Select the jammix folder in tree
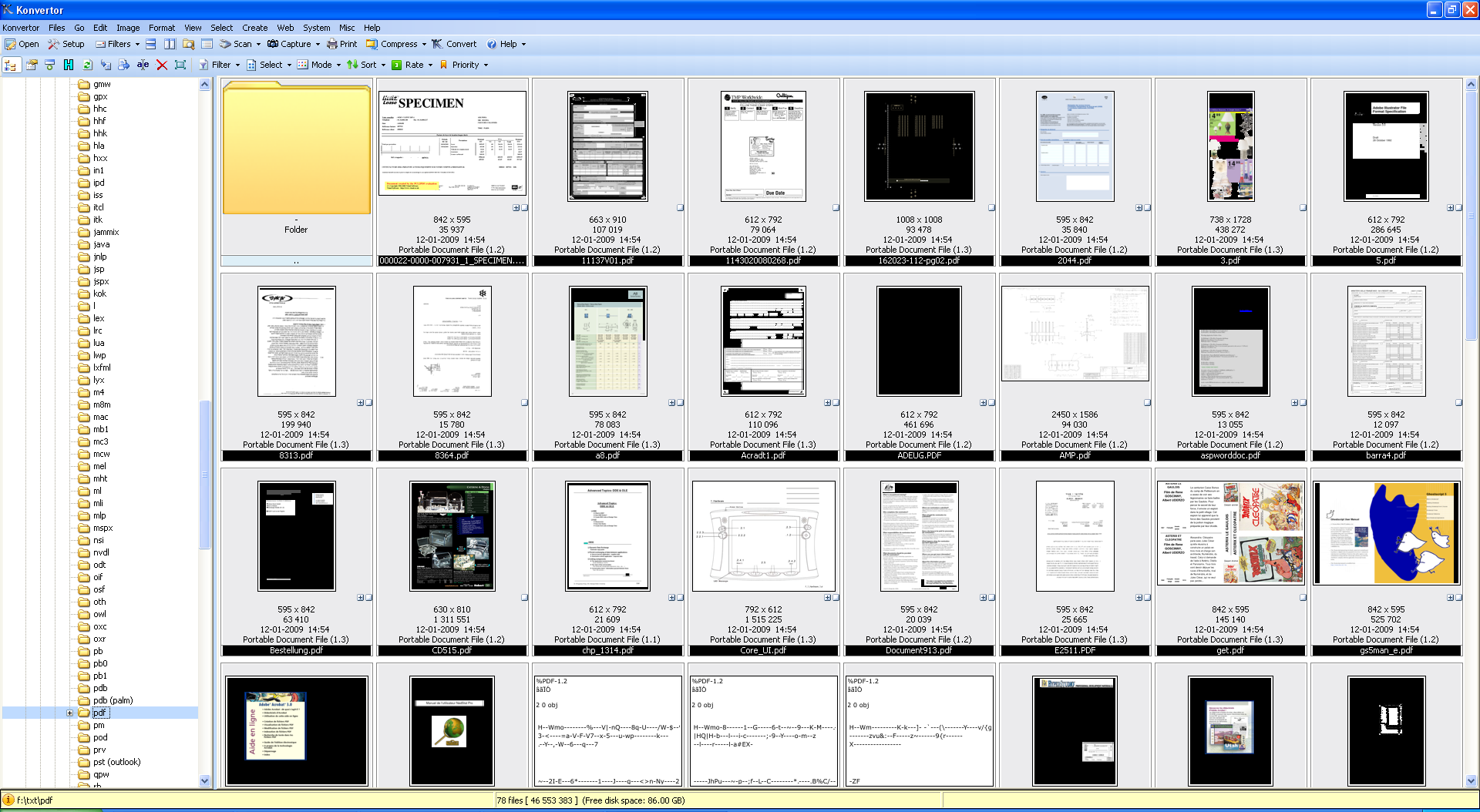 pos(106,232)
